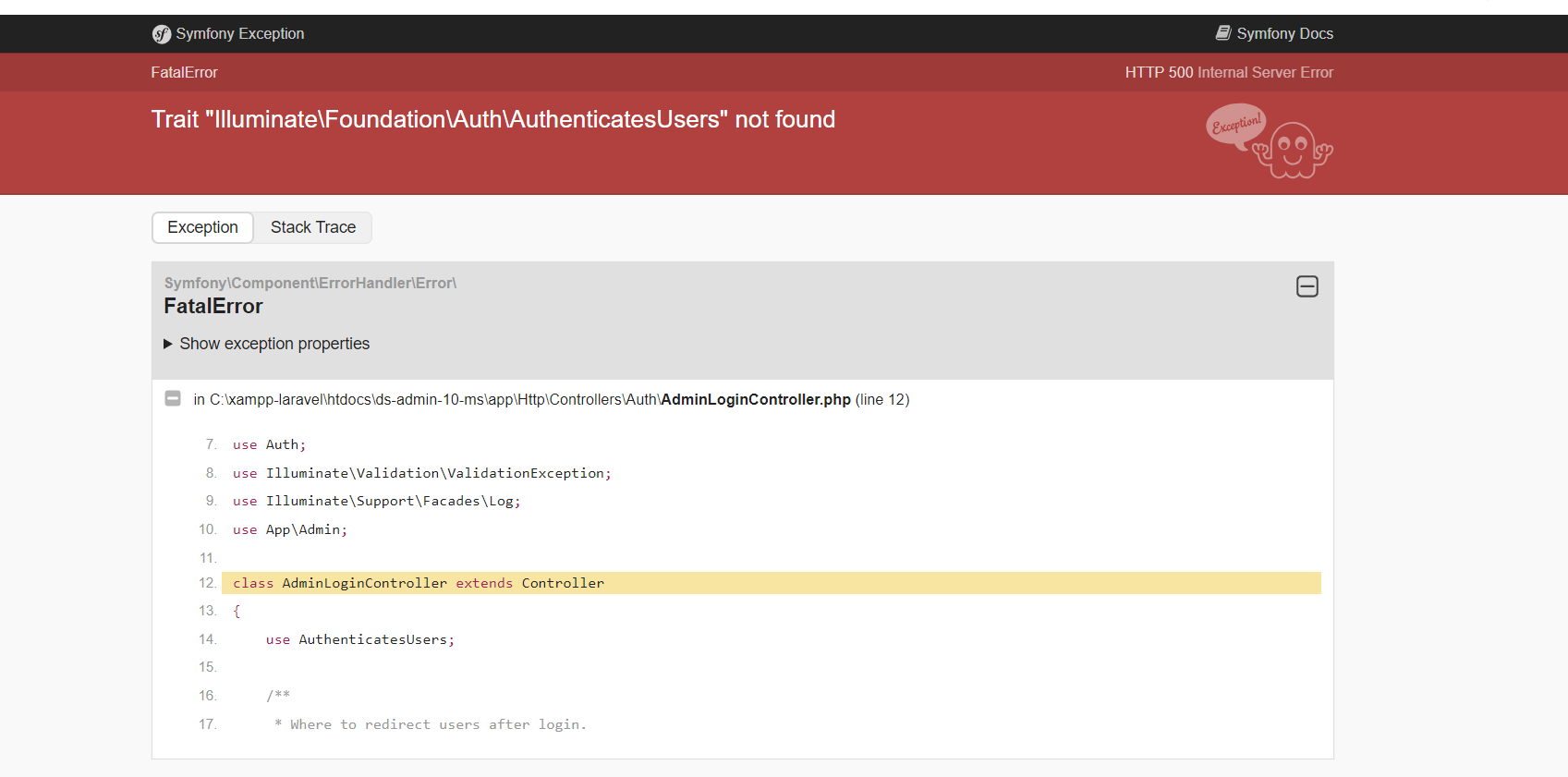The image size is (1568, 777).
Task: Switch to the Stack Trace tab
Action: [312, 227]
